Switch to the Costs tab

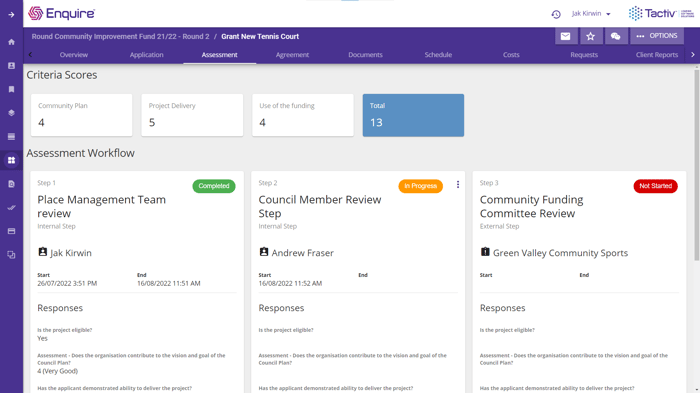click(x=511, y=55)
